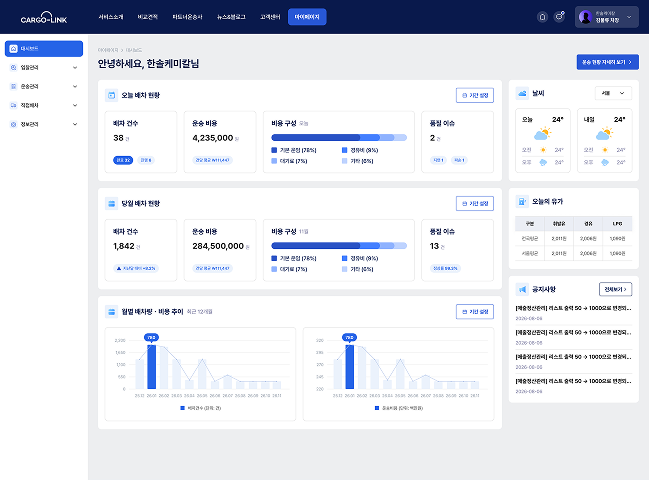The image size is (649, 480).
Task: Open the notification bell in header
Action: pyautogui.click(x=542, y=17)
